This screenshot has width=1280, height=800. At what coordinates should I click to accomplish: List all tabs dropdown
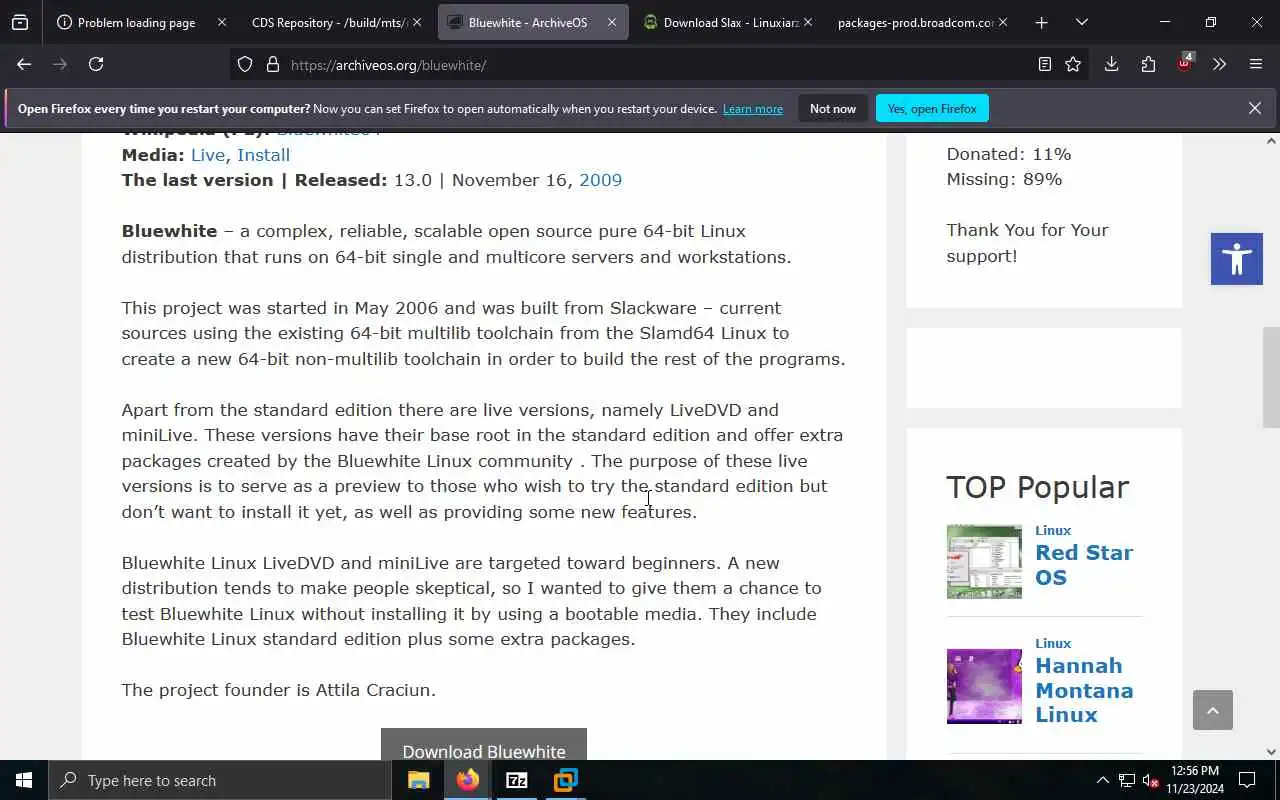(1082, 22)
